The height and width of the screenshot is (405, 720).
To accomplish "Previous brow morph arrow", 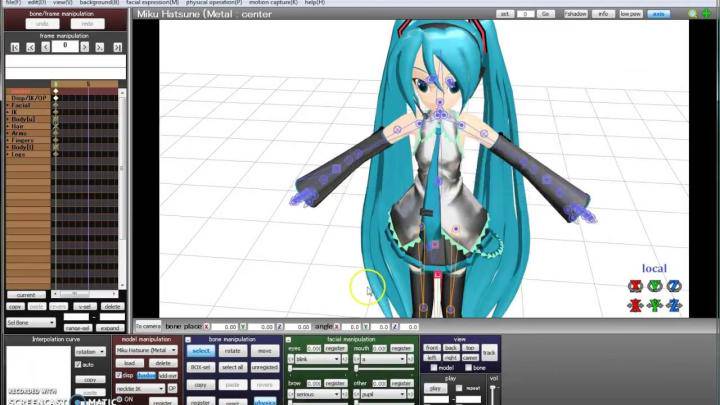I will point(291,394).
